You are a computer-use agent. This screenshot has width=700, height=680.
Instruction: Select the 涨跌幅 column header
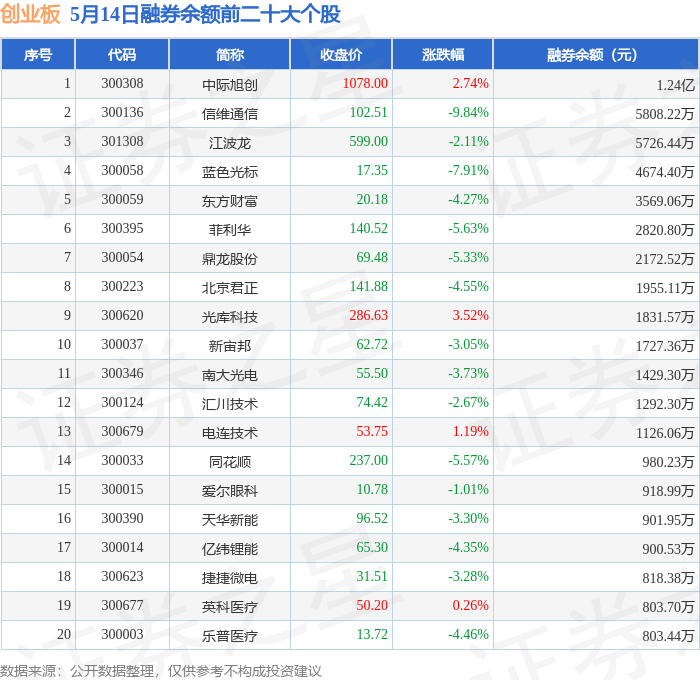[442, 54]
